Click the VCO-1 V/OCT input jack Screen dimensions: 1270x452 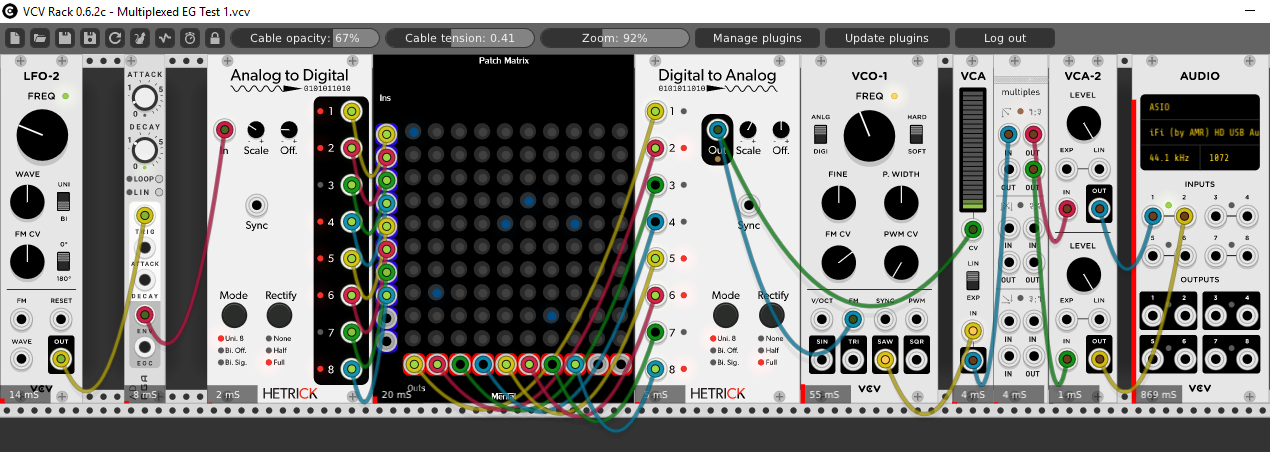(821, 320)
